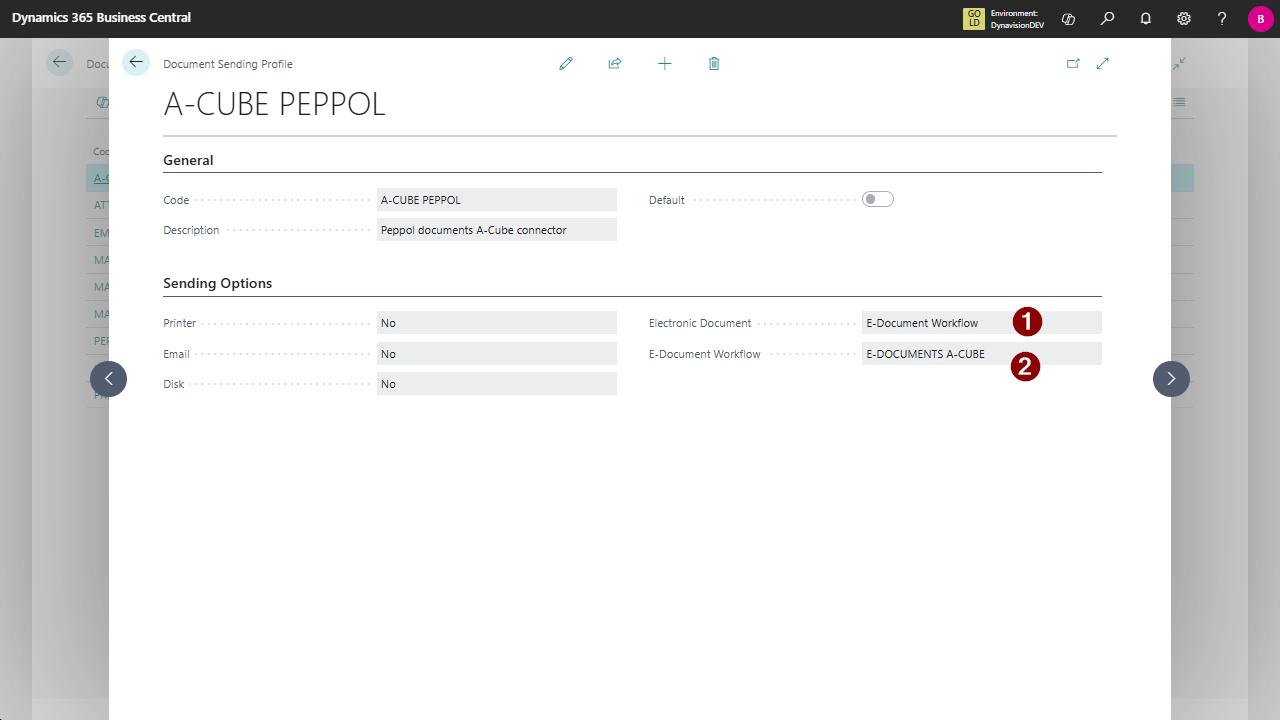Collapse background page with shrink arrows icon

click(1180, 63)
